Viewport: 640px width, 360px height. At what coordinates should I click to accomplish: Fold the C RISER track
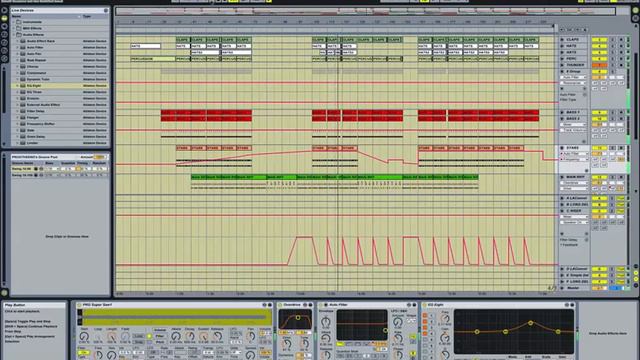pyautogui.click(x=562, y=211)
